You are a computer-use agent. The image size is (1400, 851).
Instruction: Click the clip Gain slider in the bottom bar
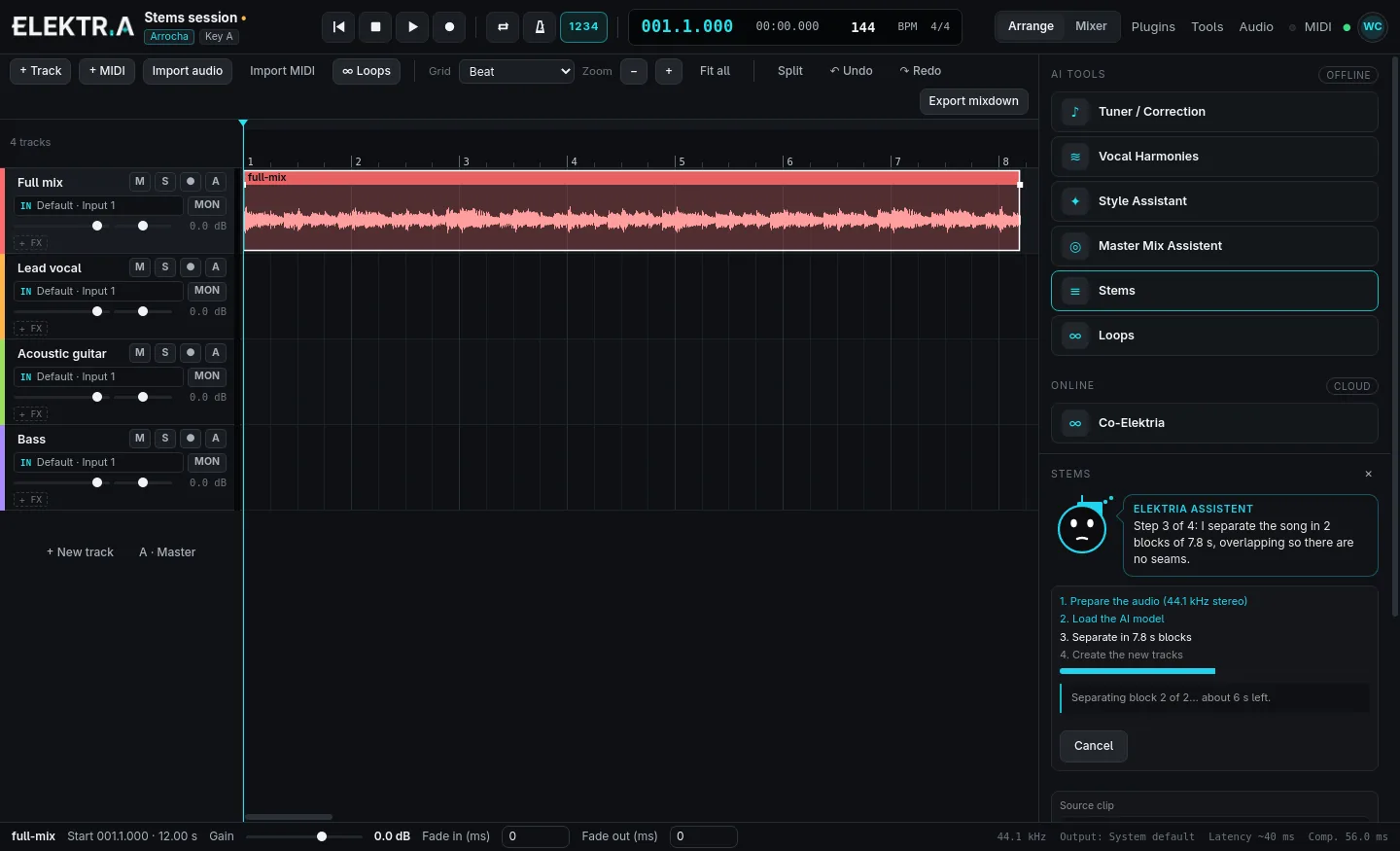tap(303, 836)
